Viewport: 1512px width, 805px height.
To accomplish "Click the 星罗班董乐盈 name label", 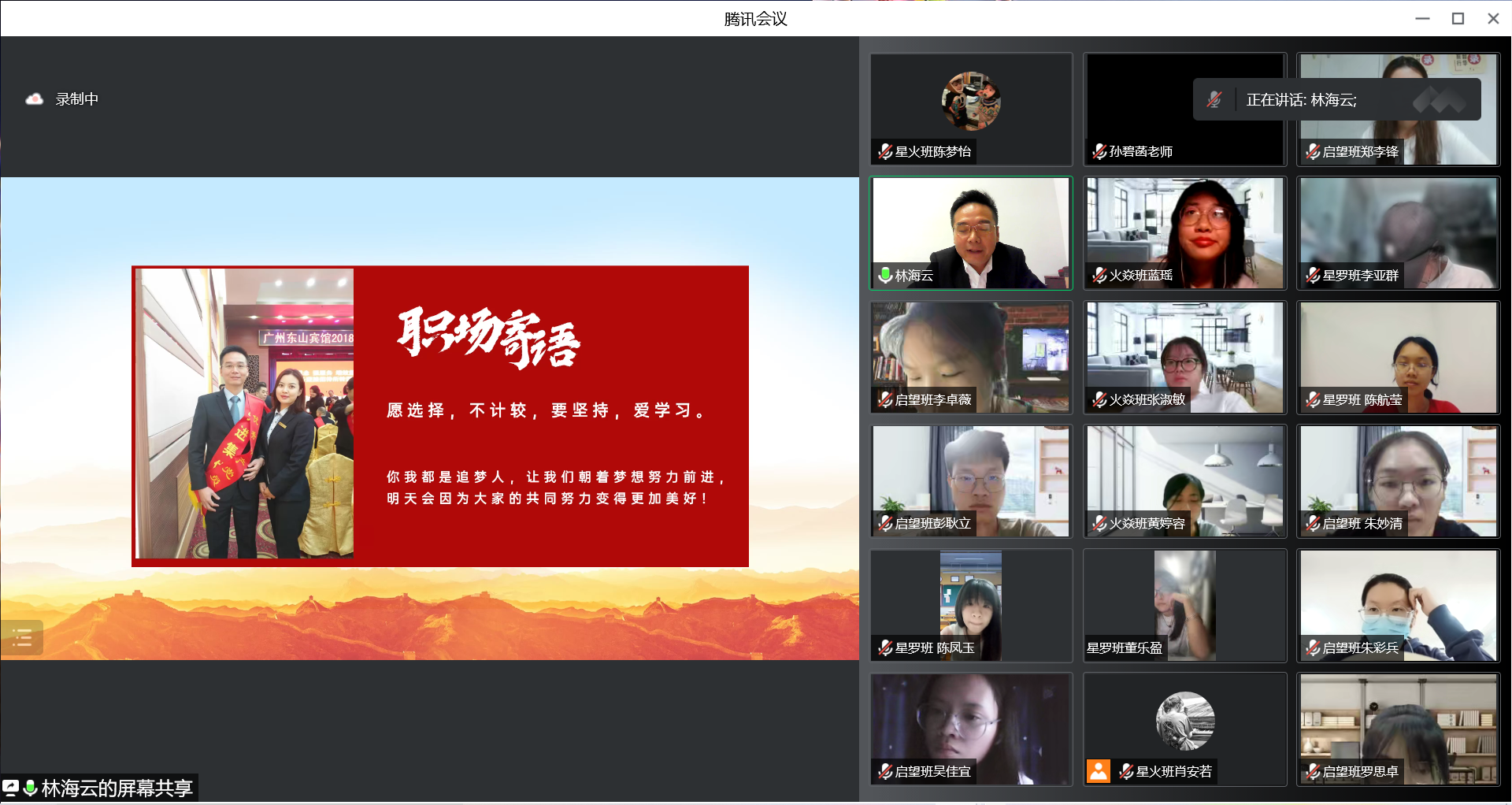I will (x=1125, y=647).
